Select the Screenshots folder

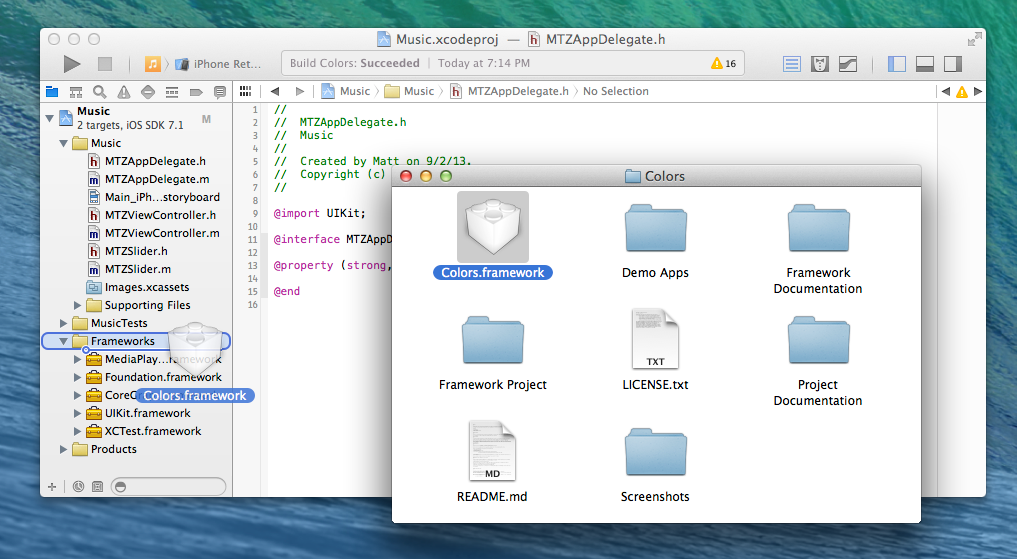click(655, 465)
